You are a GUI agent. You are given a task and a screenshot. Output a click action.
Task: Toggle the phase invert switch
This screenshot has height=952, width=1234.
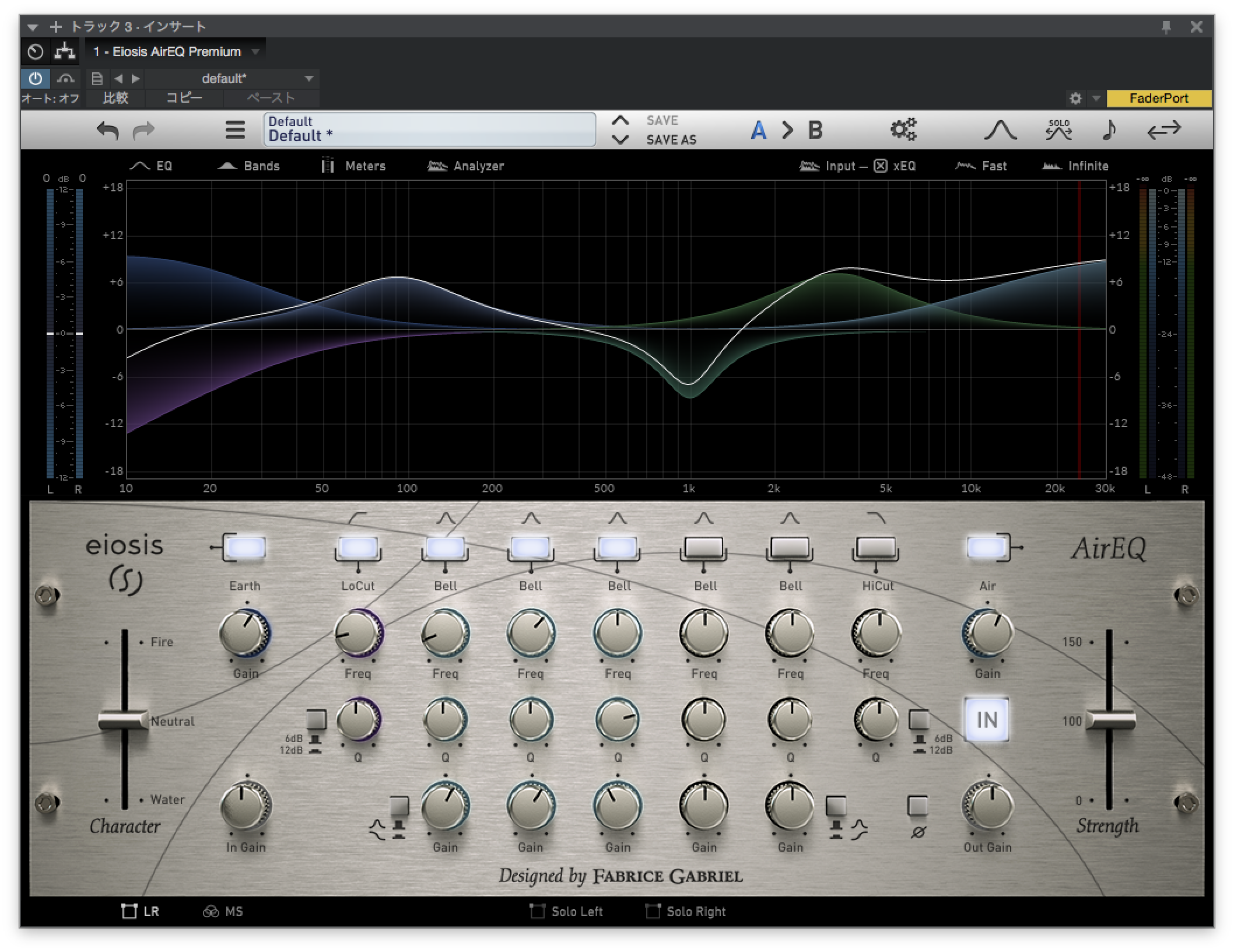click(x=917, y=806)
